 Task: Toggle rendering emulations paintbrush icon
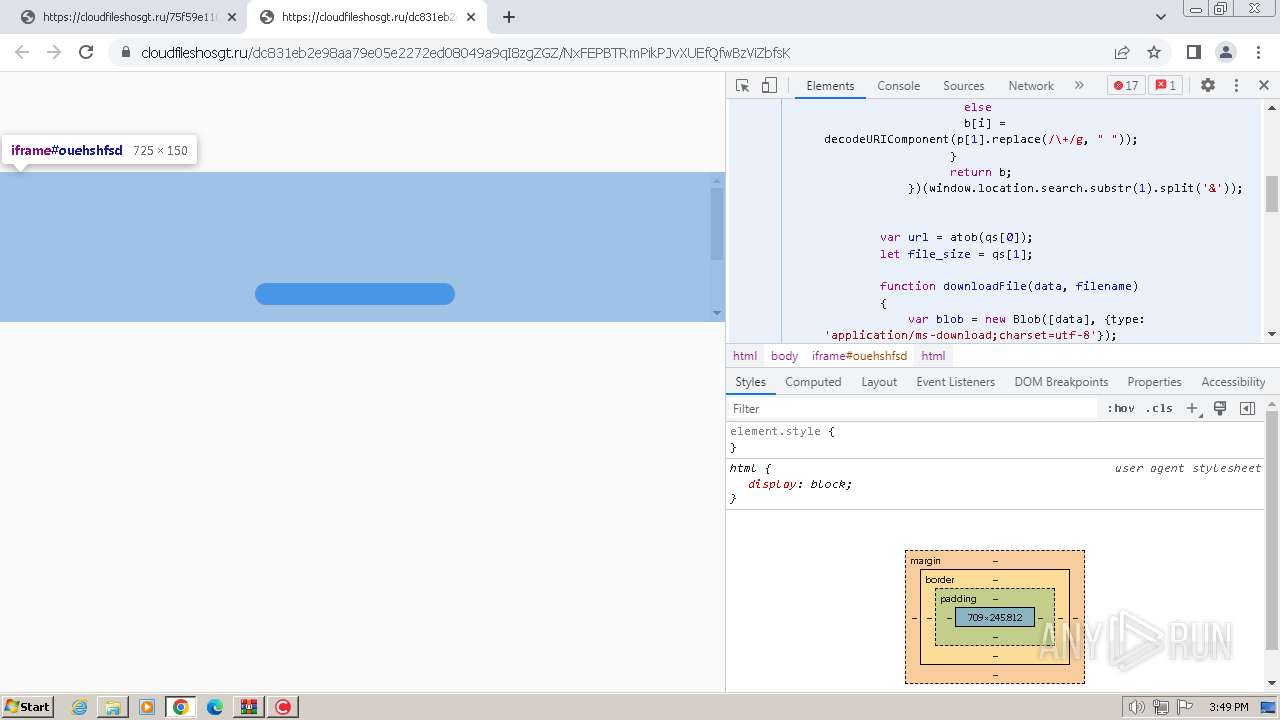(1220, 408)
